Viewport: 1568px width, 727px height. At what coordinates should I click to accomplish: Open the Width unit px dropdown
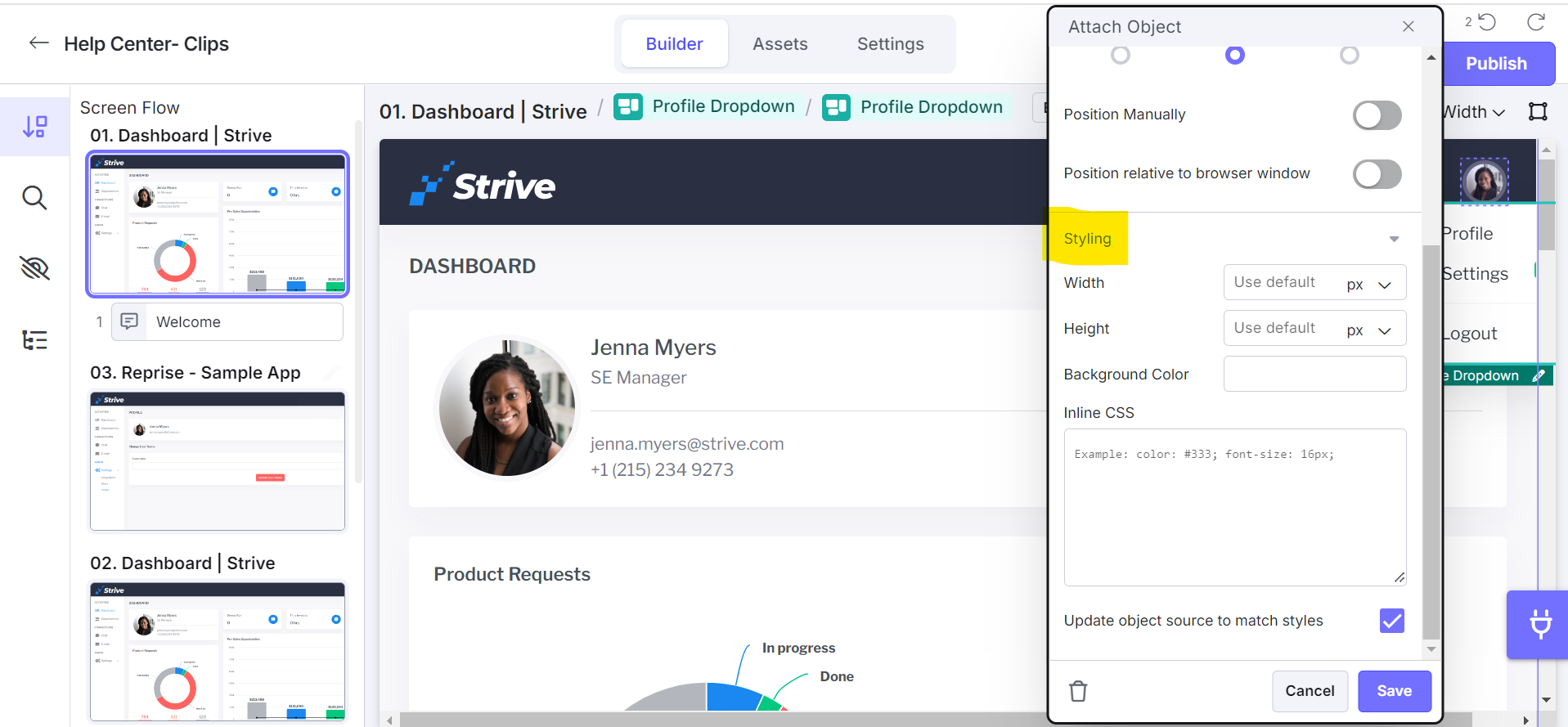(x=1369, y=284)
